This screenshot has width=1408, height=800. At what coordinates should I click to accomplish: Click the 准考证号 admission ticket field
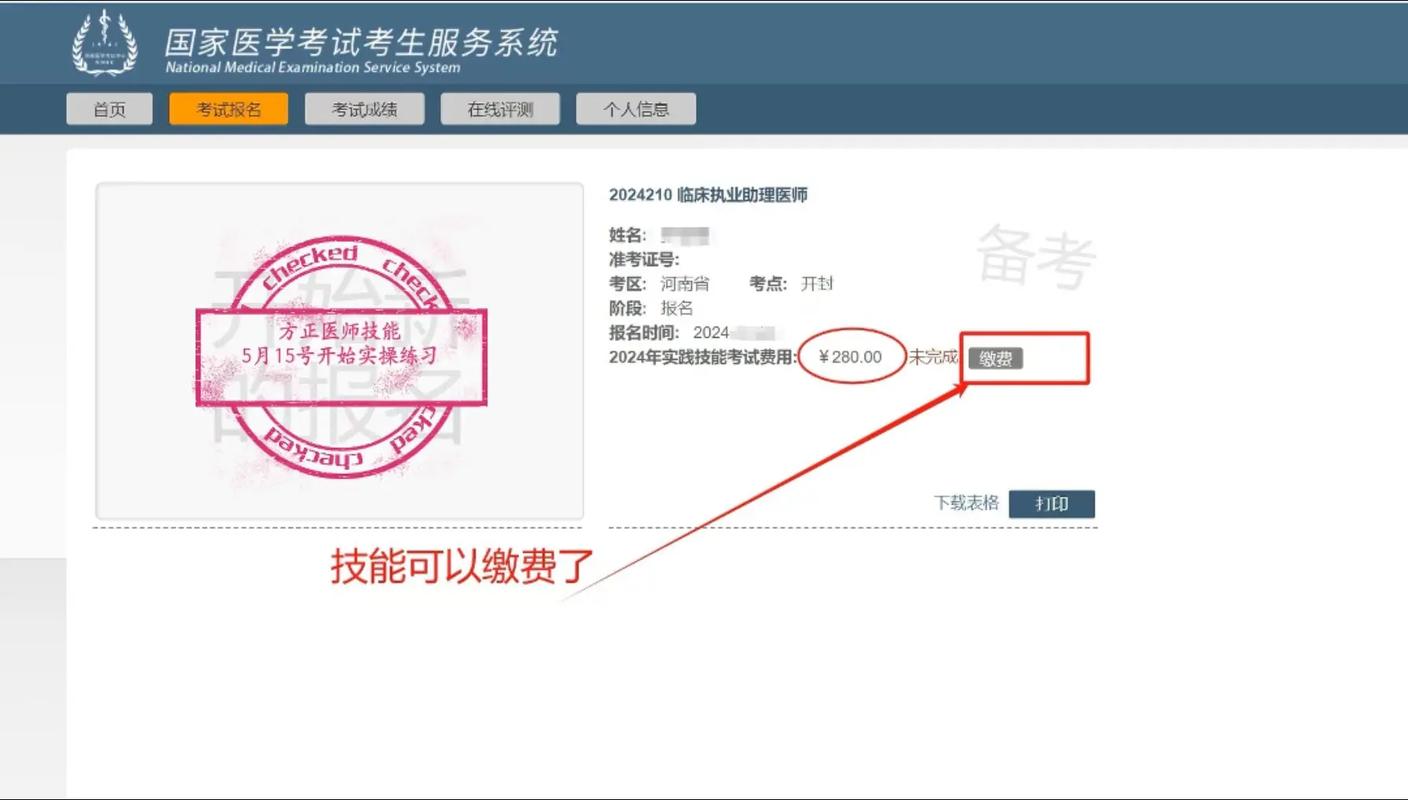click(x=644, y=258)
